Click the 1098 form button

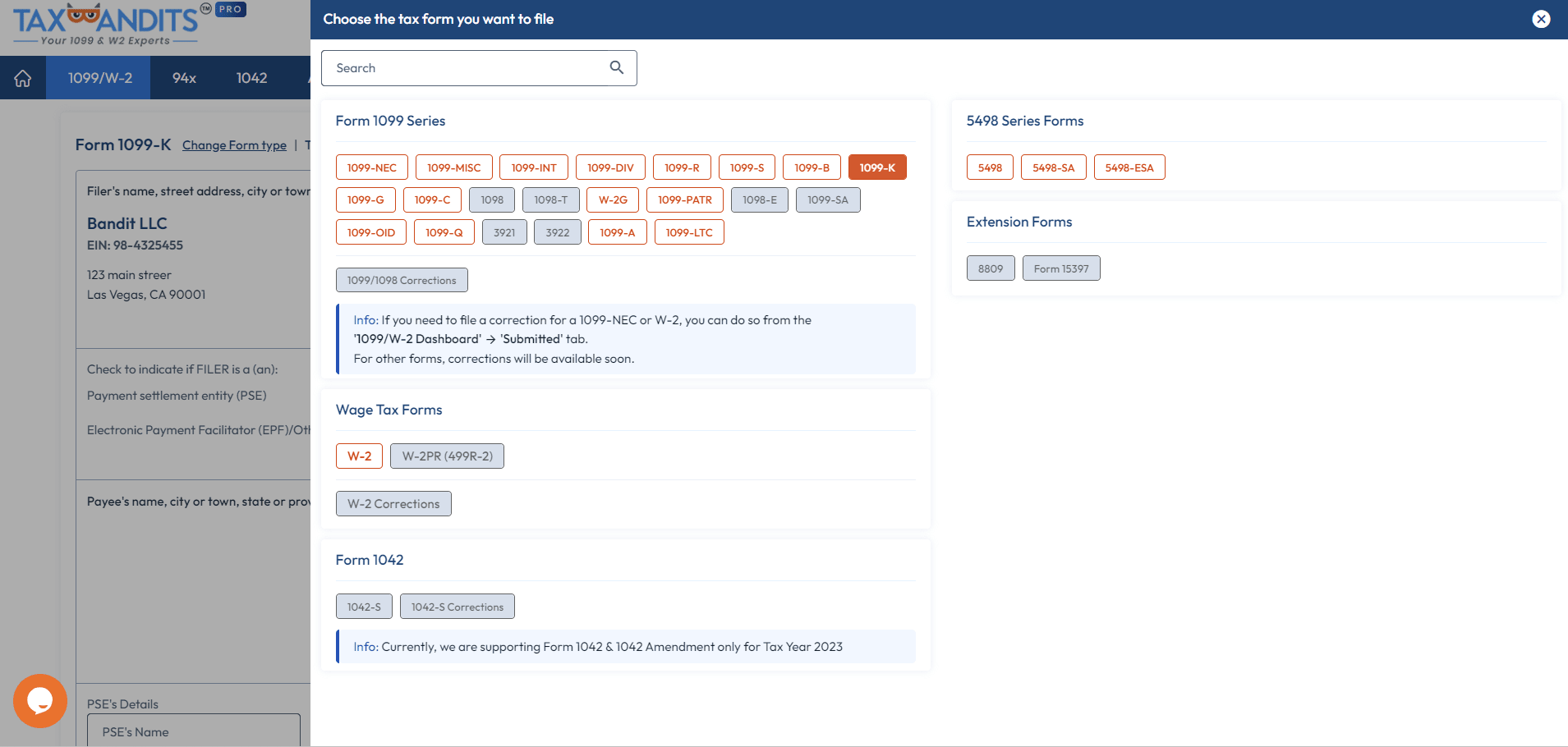tap(492, 199)
